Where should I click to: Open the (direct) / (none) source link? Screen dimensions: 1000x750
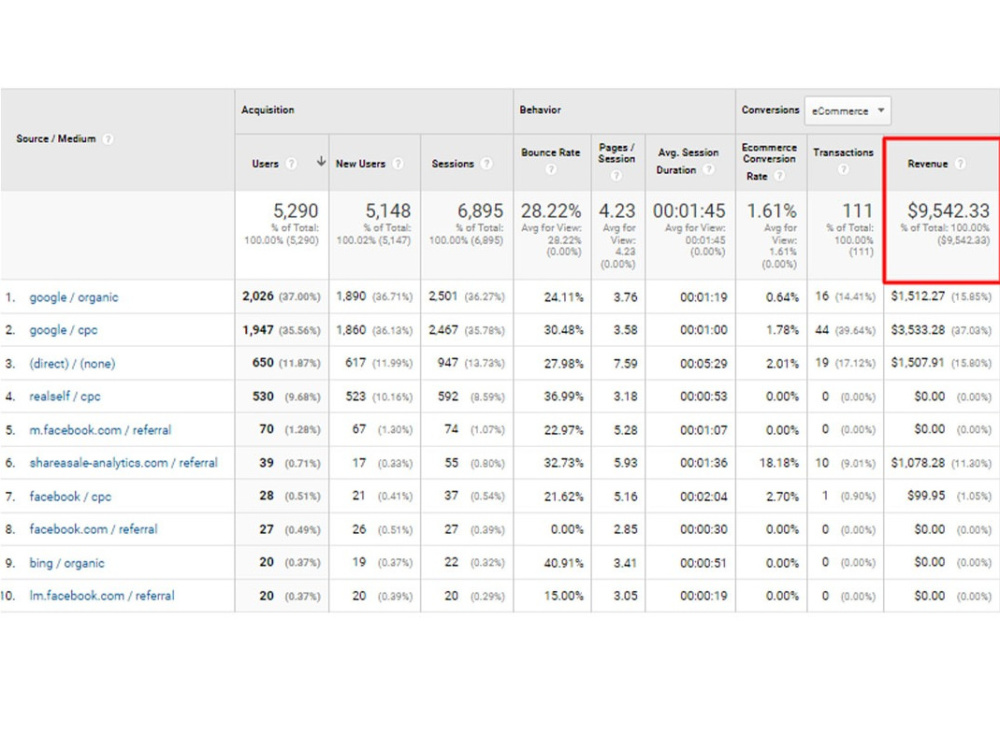click(x=72, y=364)
